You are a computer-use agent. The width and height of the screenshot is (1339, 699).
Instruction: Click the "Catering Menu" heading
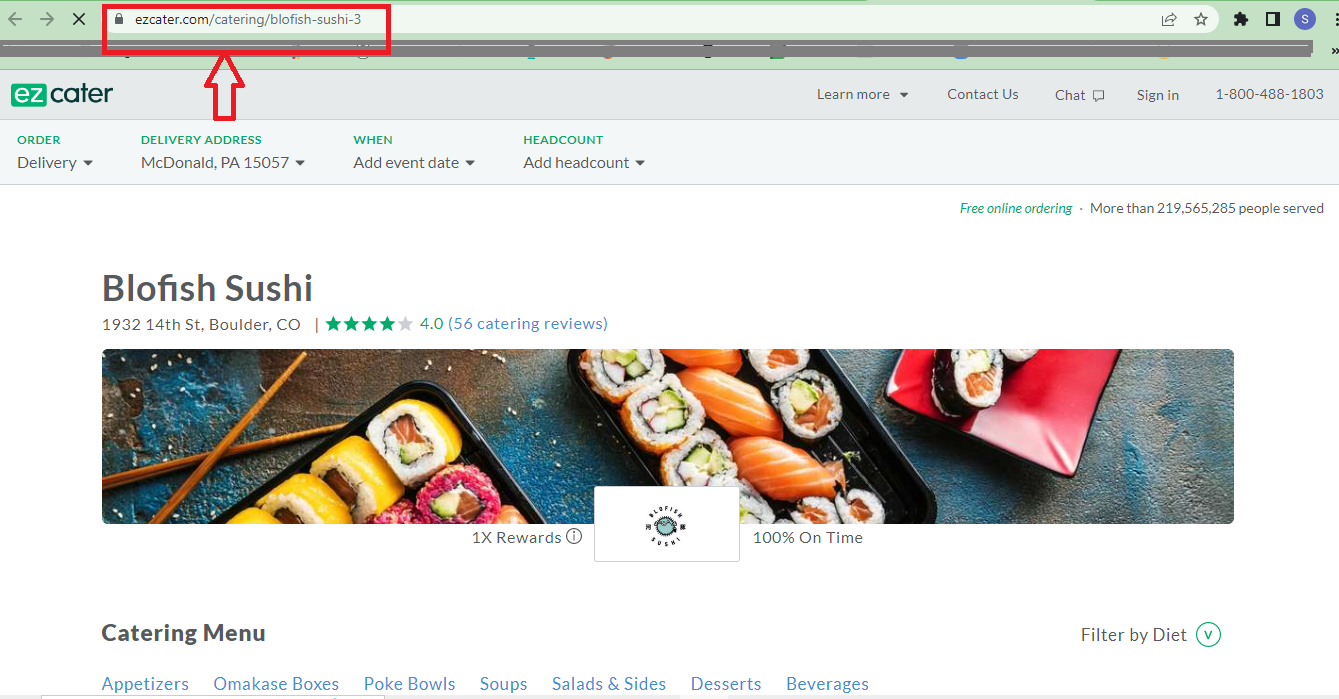[x=184, y=633]
